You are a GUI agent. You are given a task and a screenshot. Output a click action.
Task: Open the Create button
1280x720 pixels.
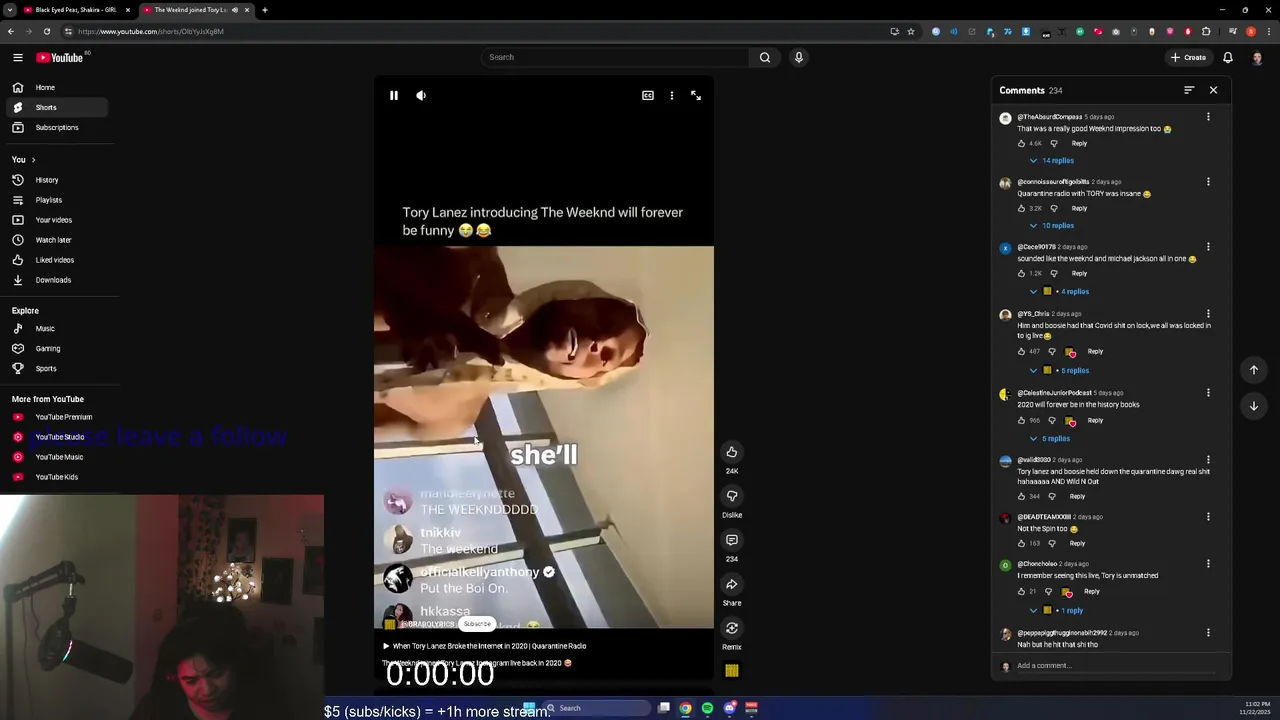pos(1189,57)
